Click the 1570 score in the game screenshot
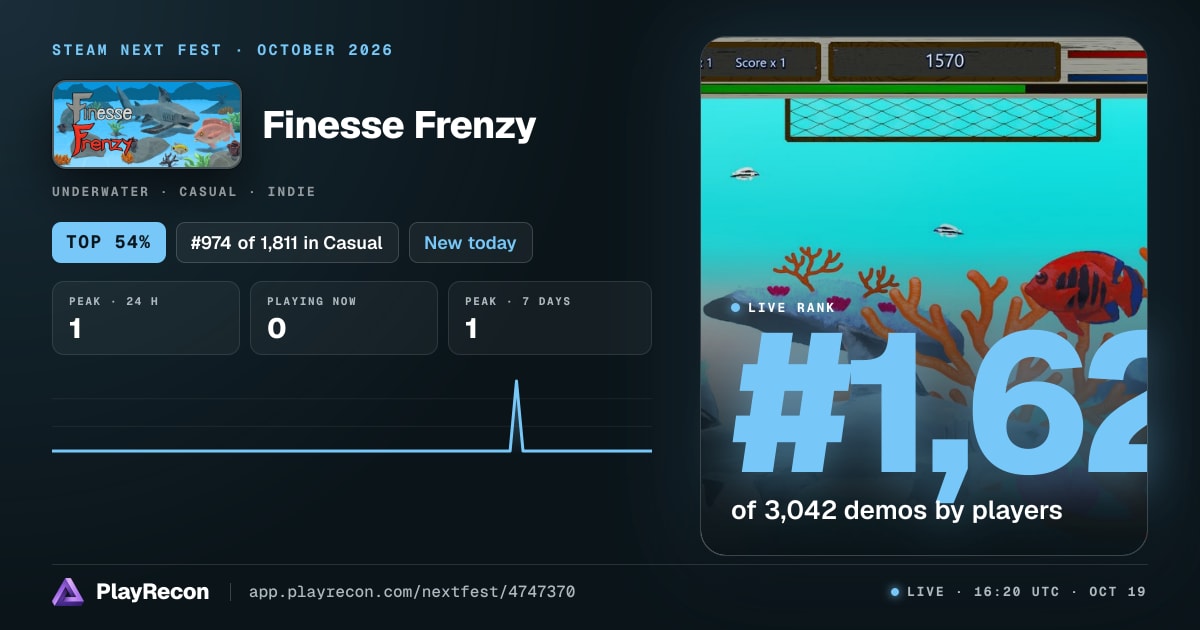The image size is (1200, 630). tap(944, 61)
